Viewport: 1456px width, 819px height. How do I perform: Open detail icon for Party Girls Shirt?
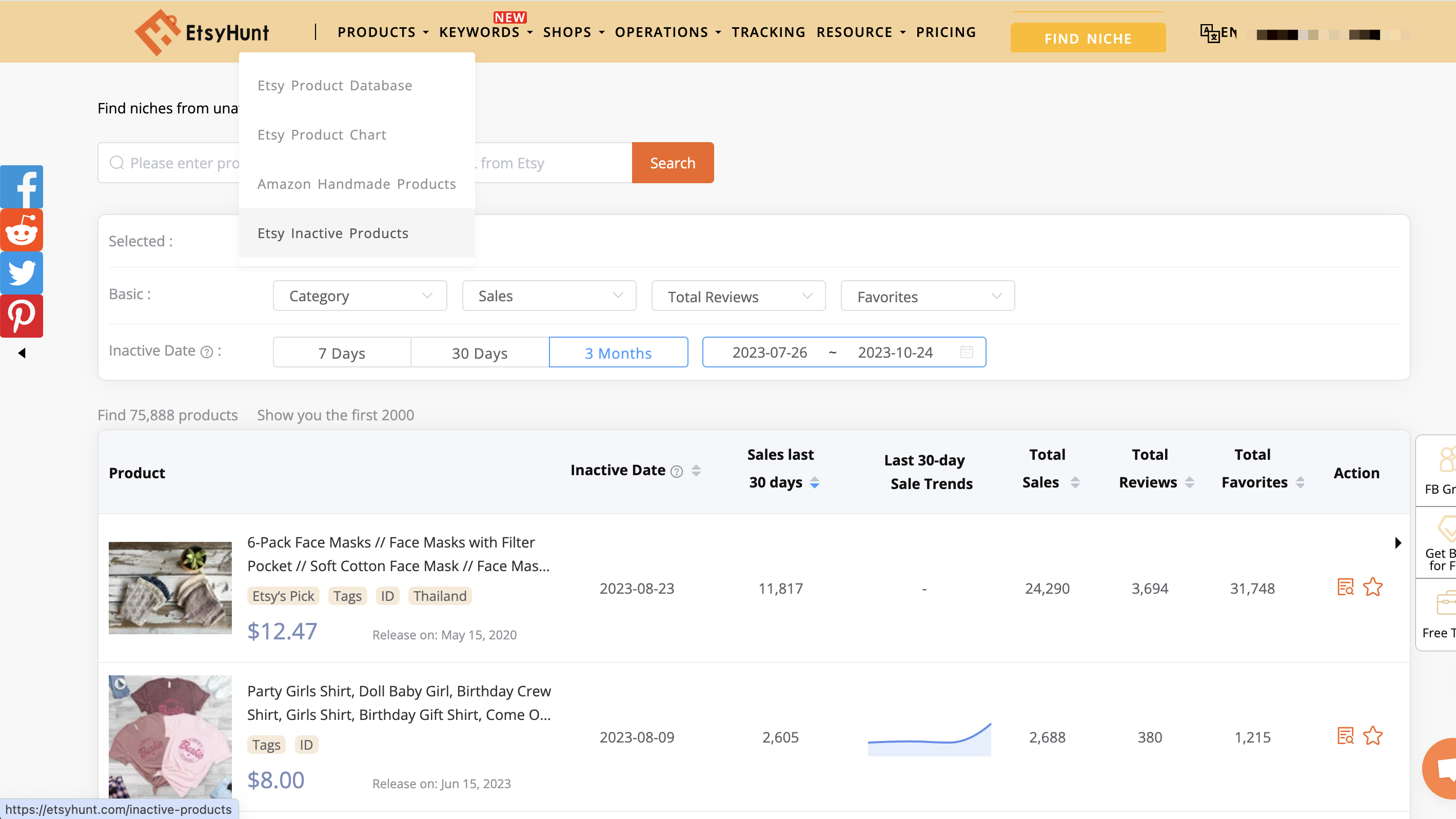pos(1345,736)
